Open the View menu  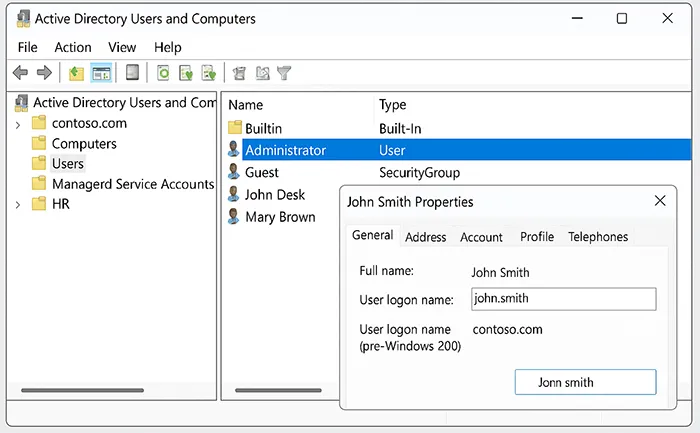coord(122,47)
